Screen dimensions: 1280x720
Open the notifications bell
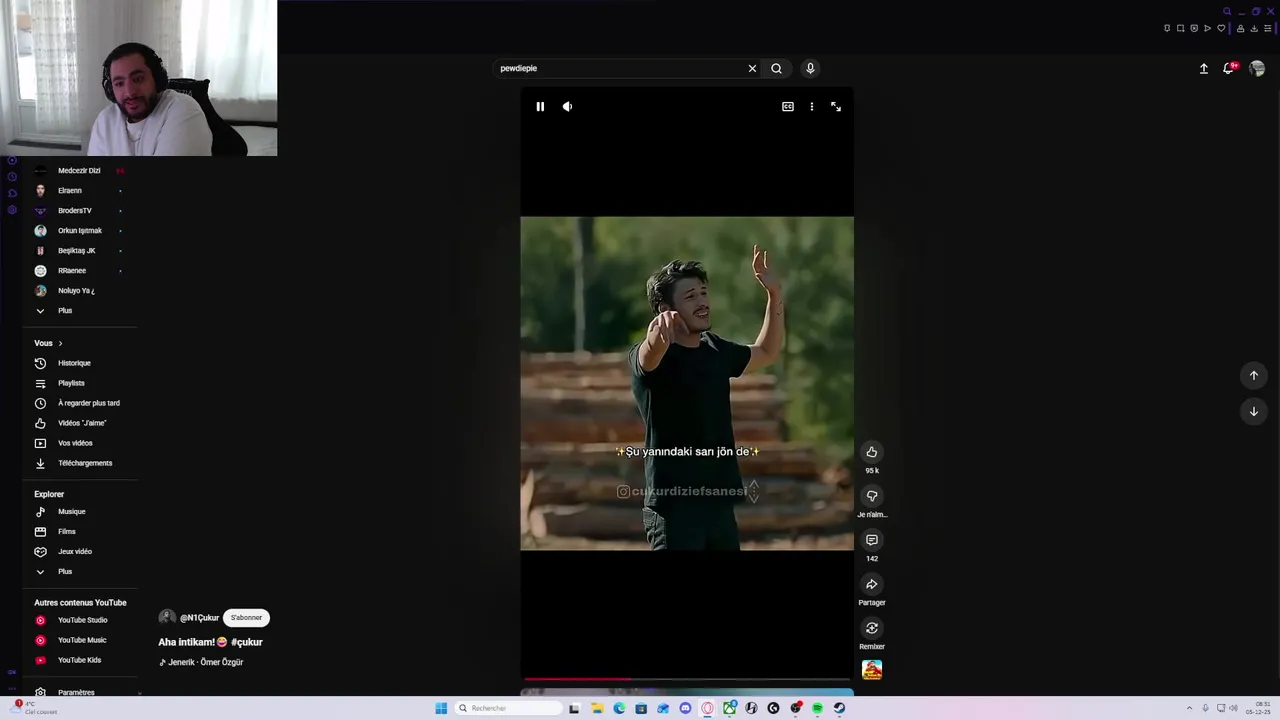coord(1229,68)
